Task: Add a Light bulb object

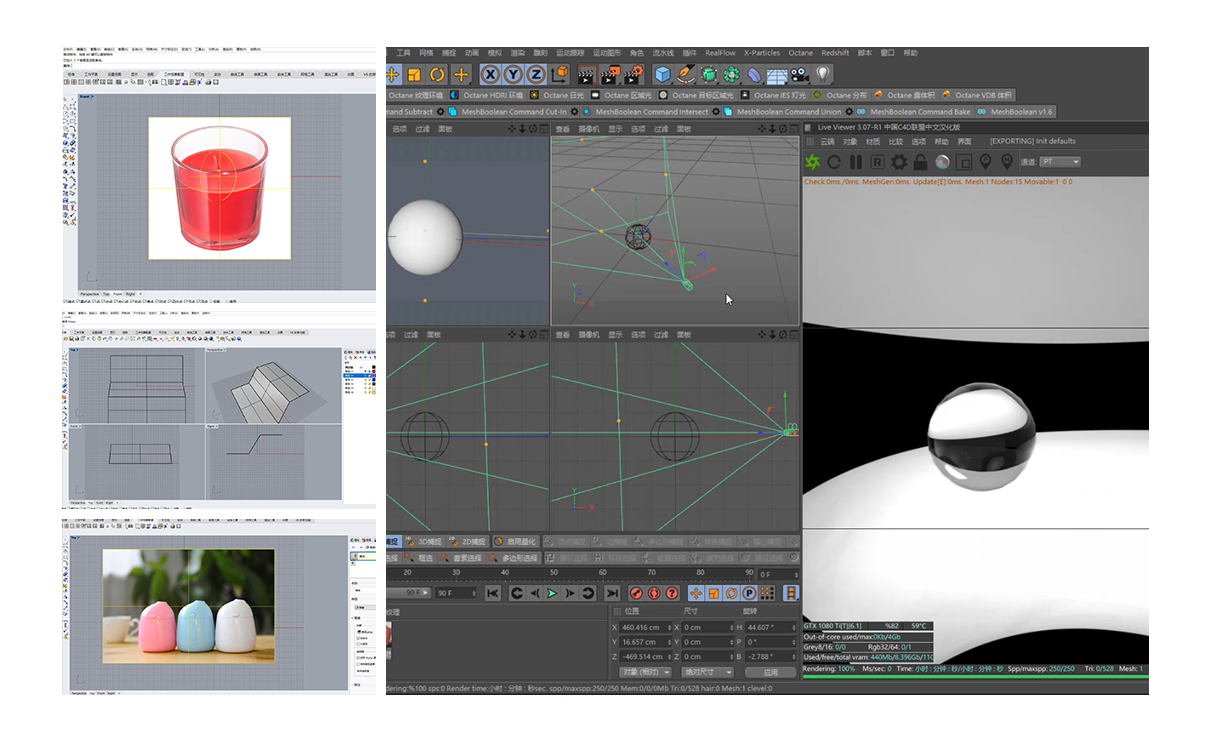Action: point(822,74)
